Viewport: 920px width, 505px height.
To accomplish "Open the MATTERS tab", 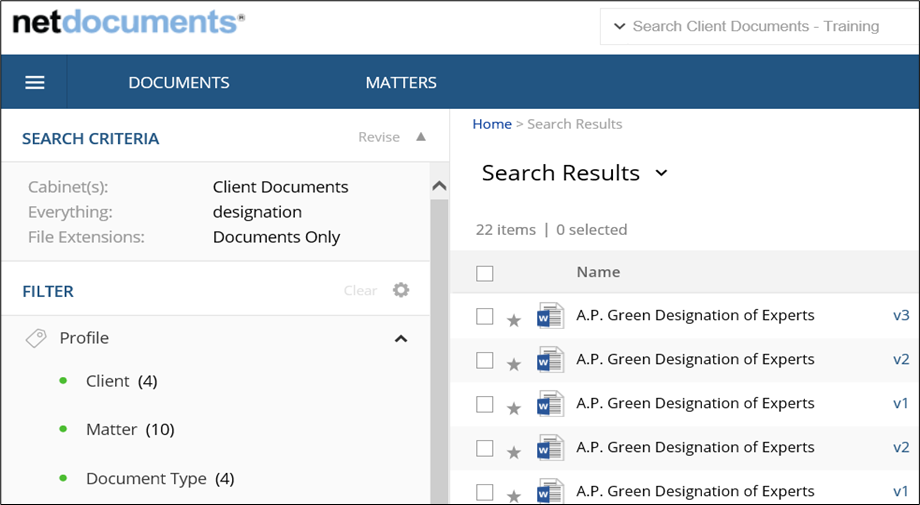I will click(x=401, y=83).
